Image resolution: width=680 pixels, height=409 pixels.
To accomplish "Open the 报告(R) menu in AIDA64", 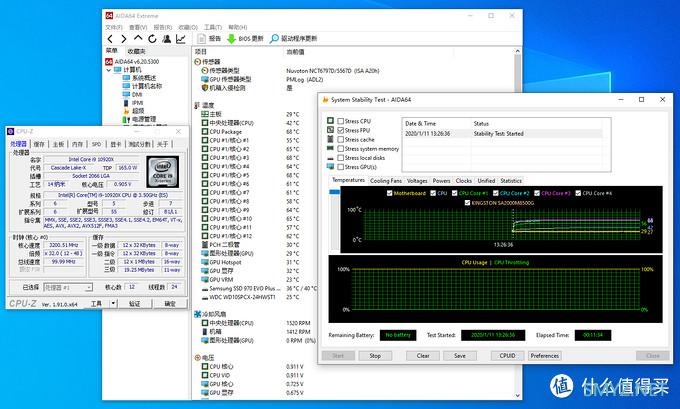I will pyautogui.click(x=163, y=27).
